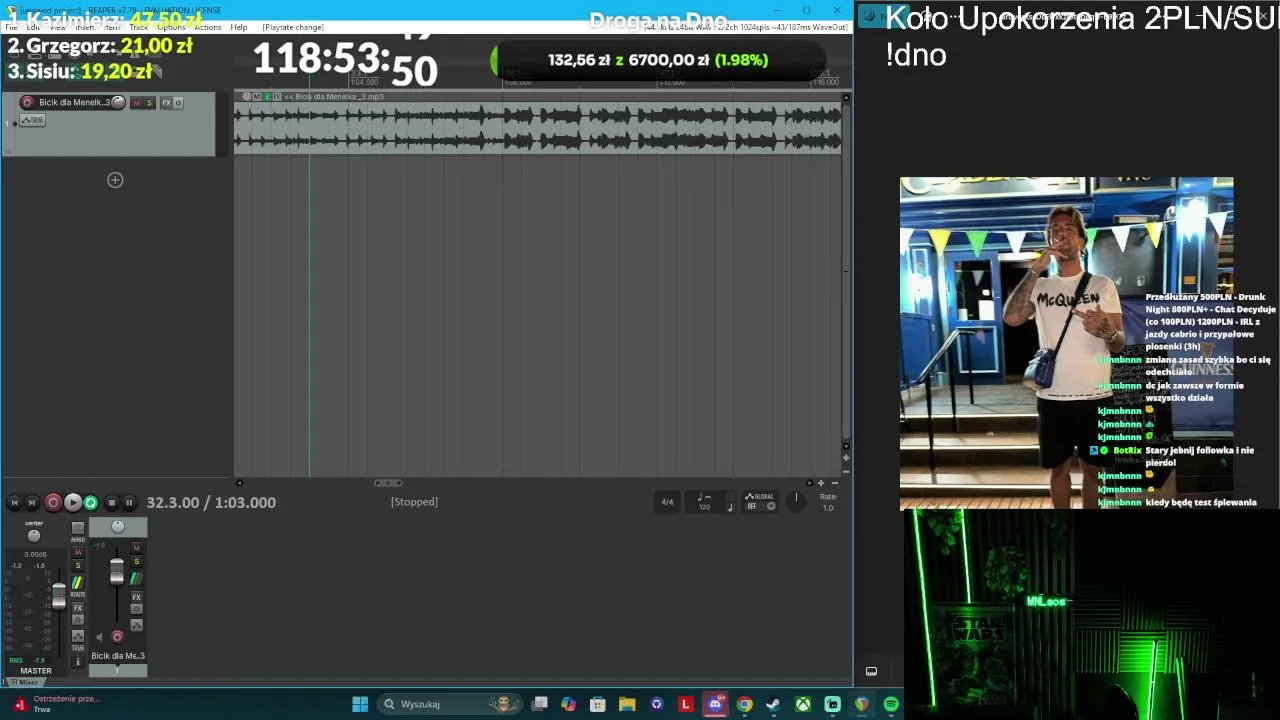The image size is (1280, 720).
Task: Toggle the green Repeat loop button
Action: [91, 503]
